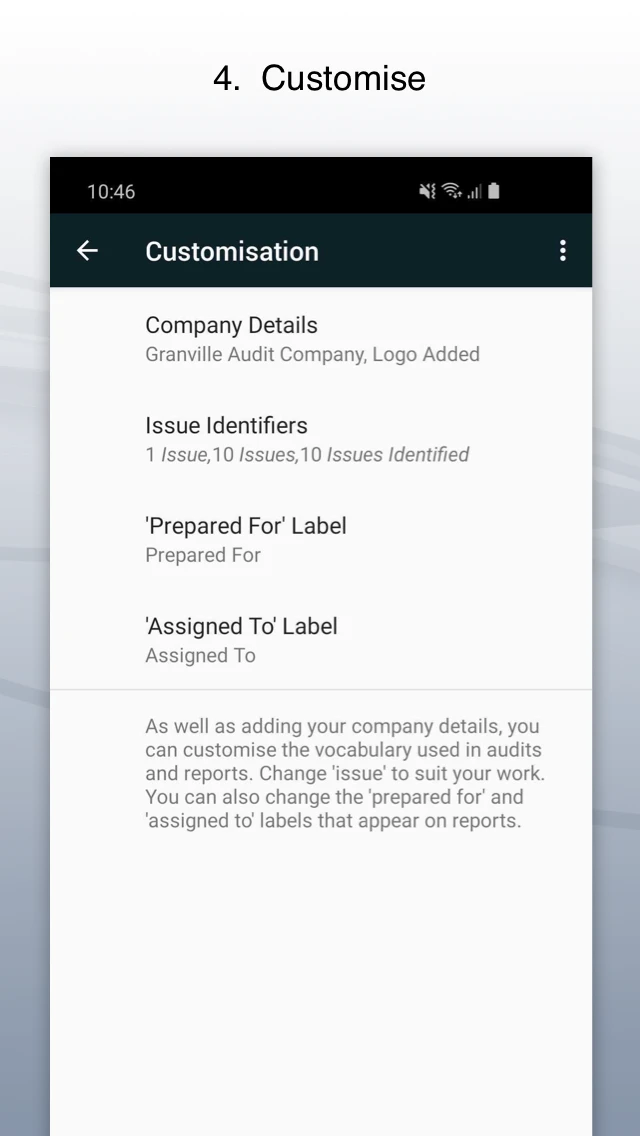This screenshot has width=640, height=1136.
Task: Click the mobile signal strength icon
Action: point(474,191)
